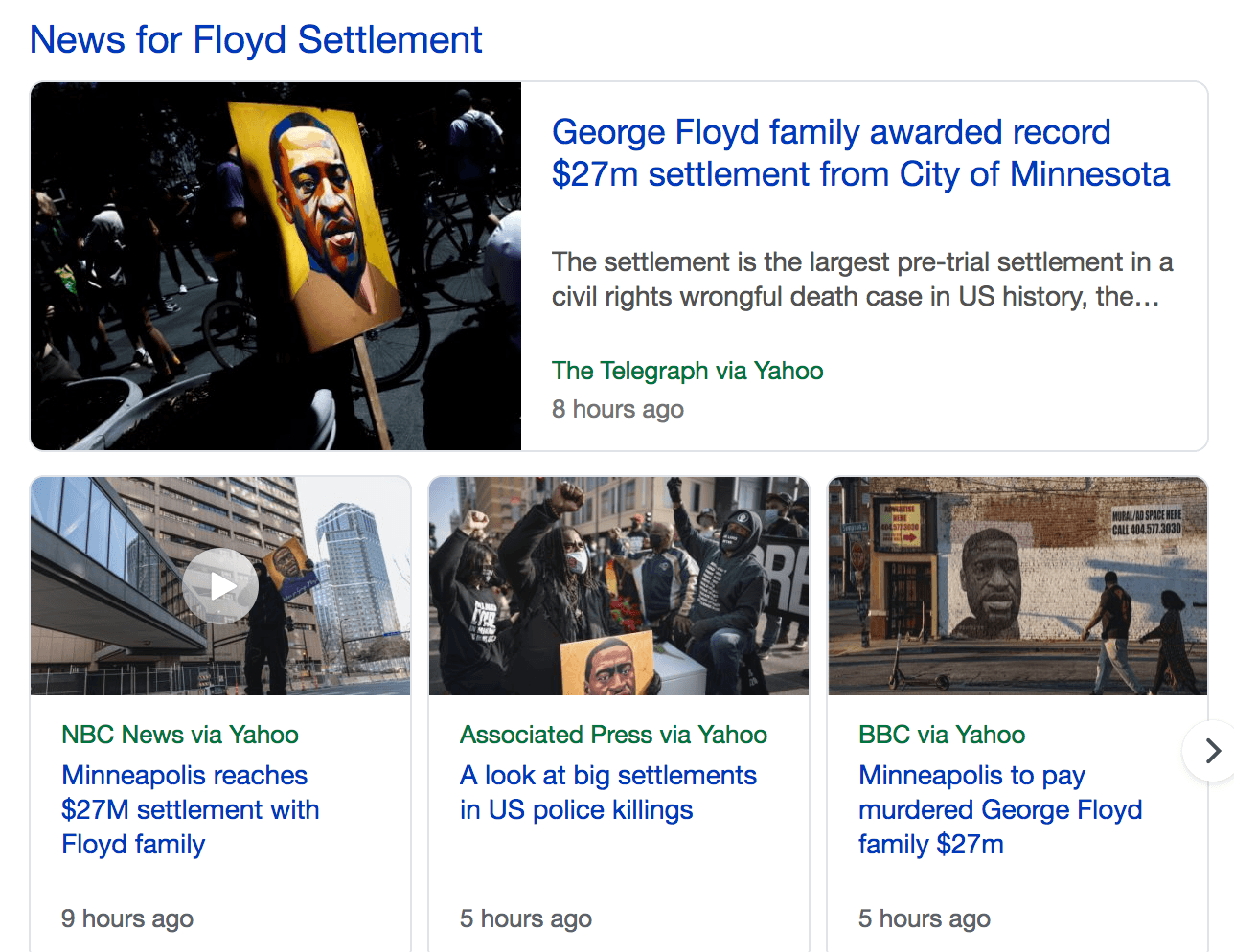Click "BBC via Yahoo" source label
This screenshot has width=1234, height=952.
[942, 735]
